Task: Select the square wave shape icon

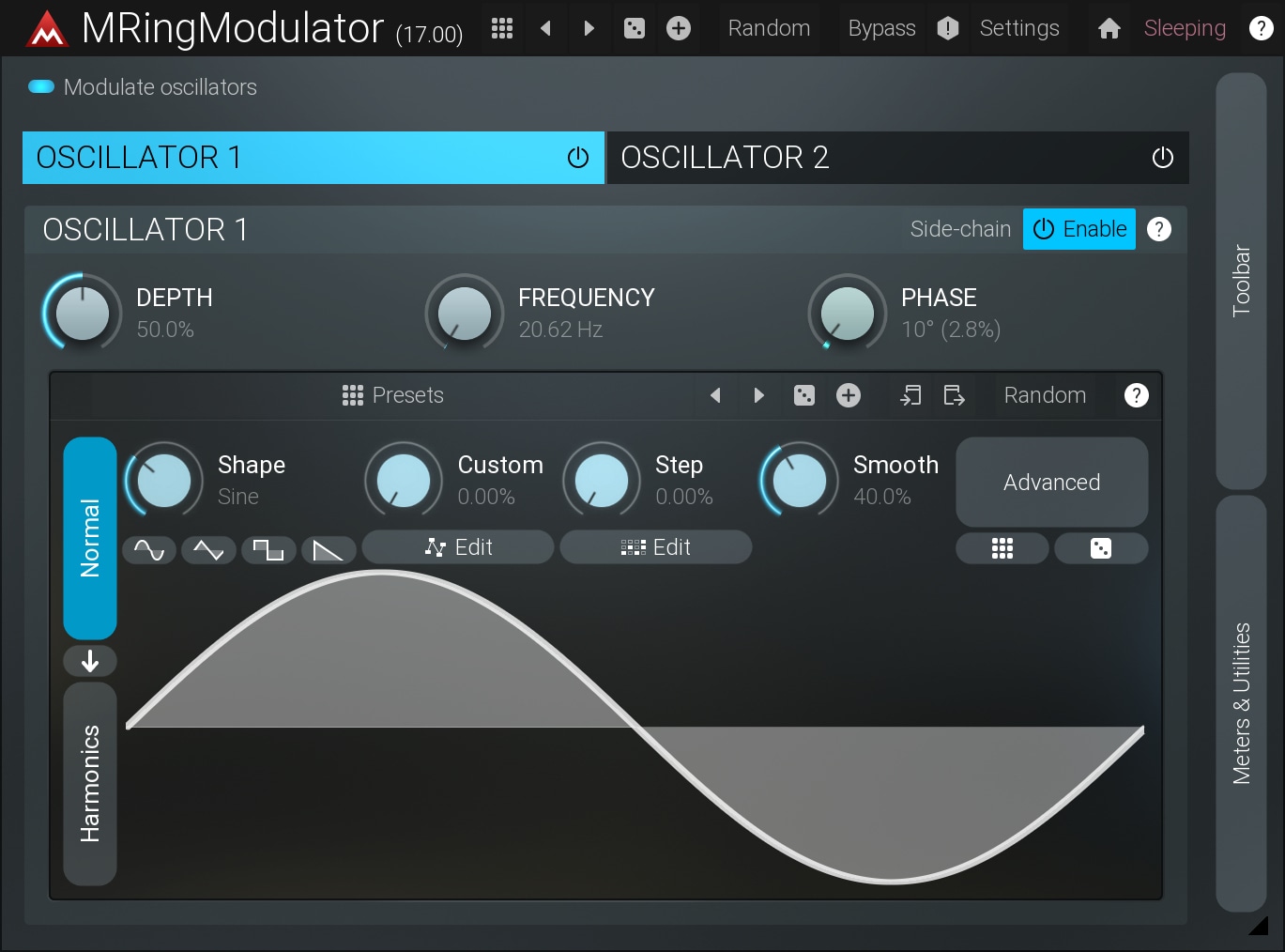Action: click(268, 549)
